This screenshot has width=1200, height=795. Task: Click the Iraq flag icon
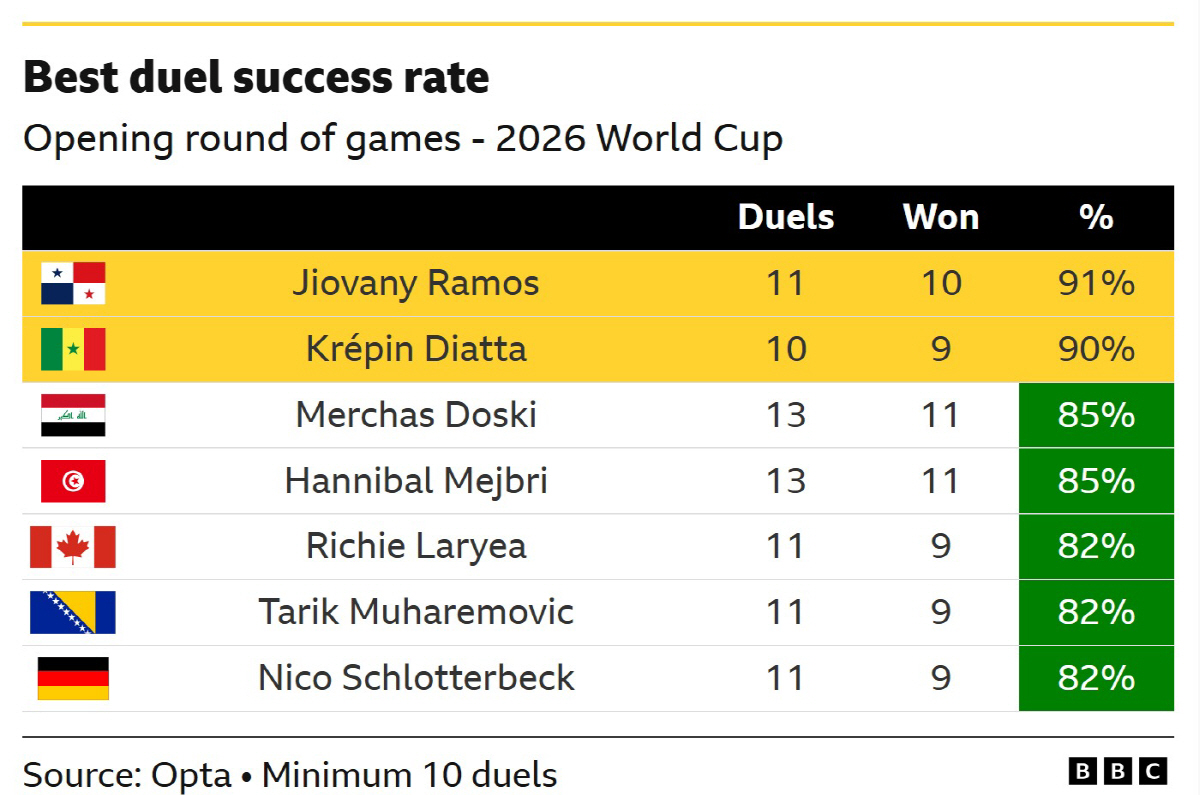coord(73,415)
